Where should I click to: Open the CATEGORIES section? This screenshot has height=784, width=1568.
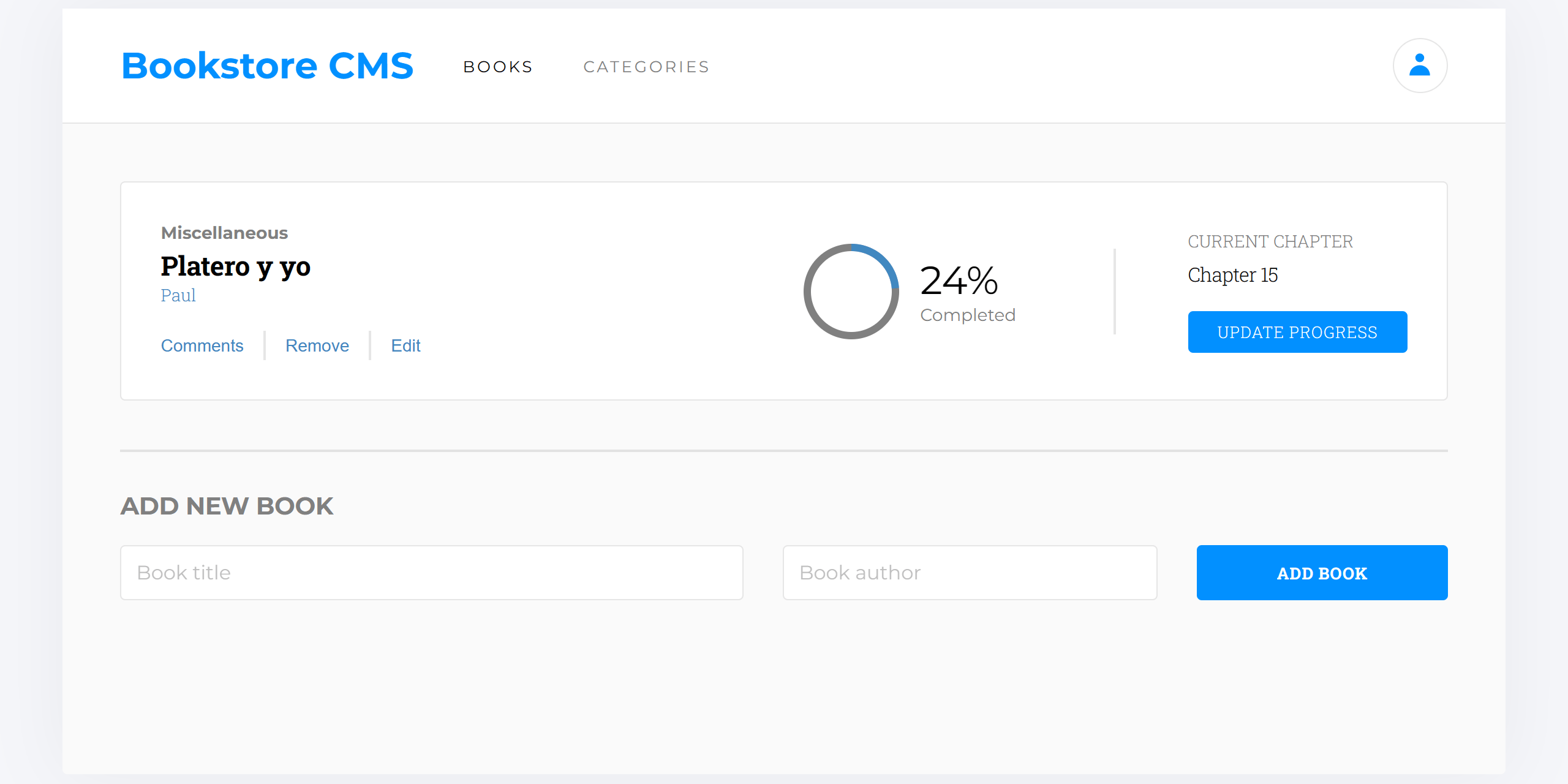pos(646,66)
